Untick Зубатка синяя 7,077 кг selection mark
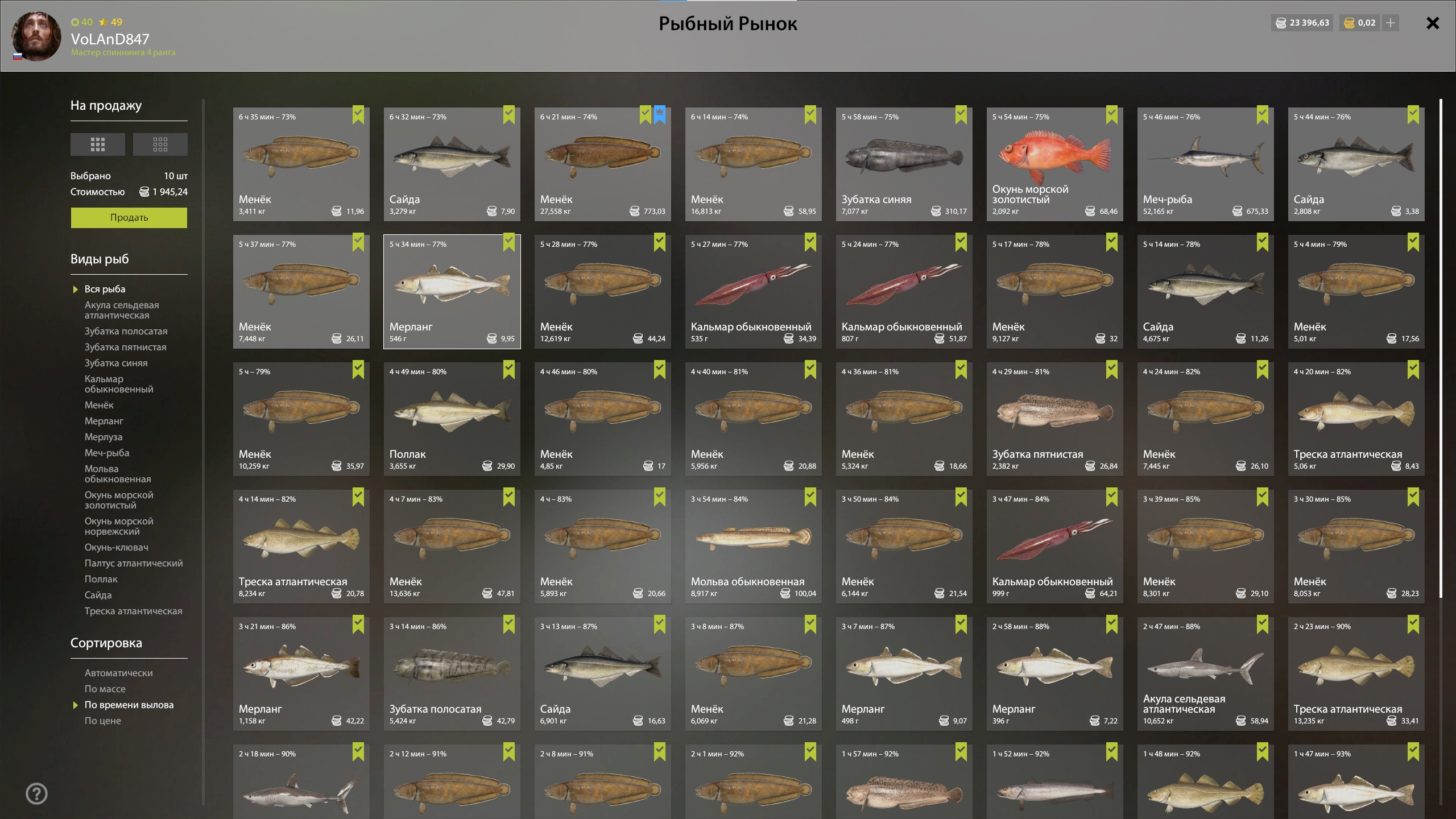 [x=961, y=114]
